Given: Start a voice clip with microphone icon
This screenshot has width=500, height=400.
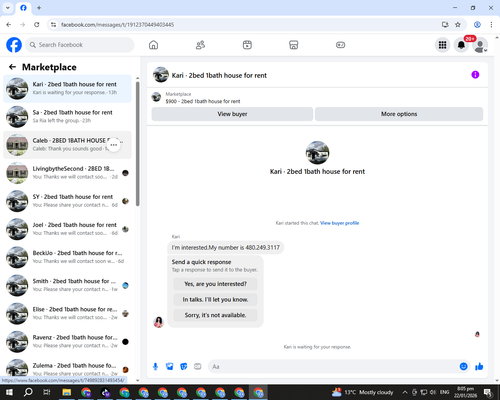Looking at the screenshot, I should [x=155, y=367].
